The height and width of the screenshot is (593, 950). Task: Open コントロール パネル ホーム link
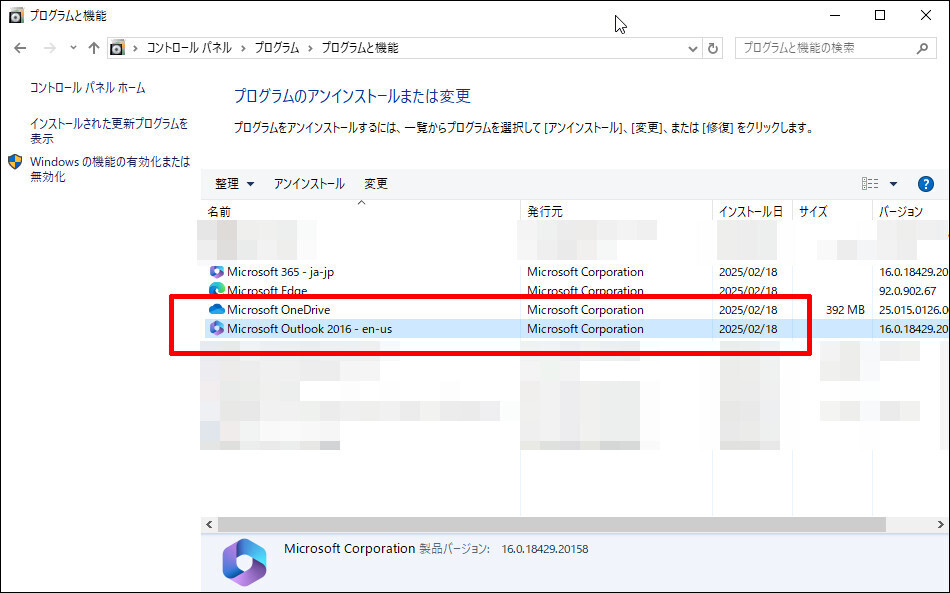88,88
